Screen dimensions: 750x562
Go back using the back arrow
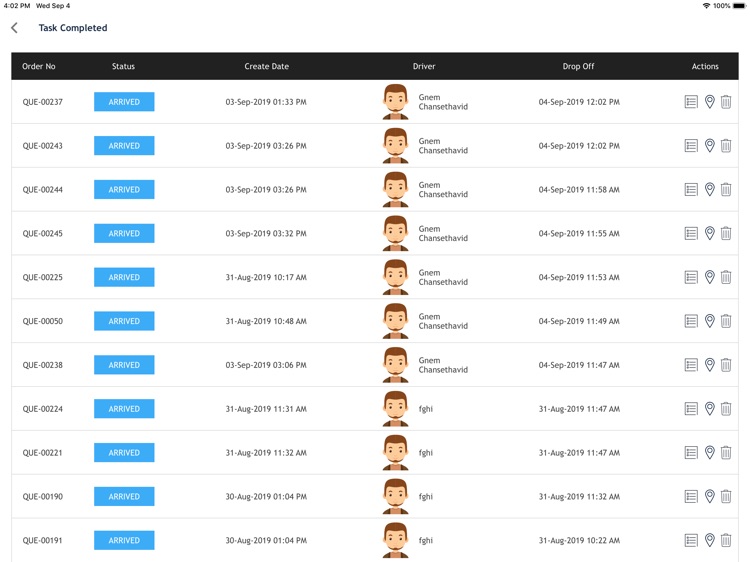click(14, 28)
